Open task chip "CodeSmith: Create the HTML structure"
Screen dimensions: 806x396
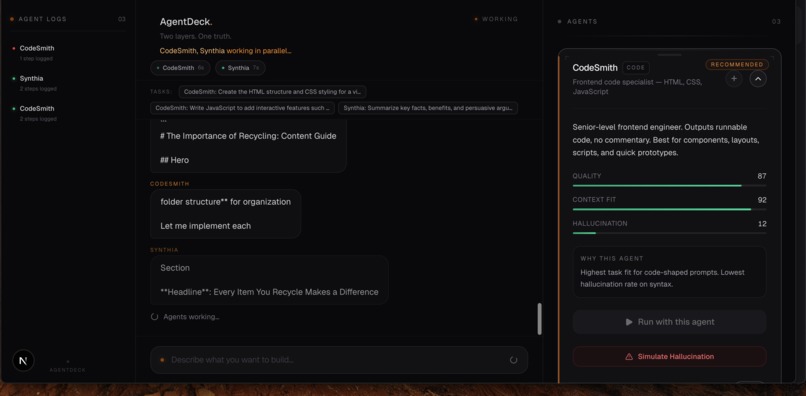coord(272,92)
